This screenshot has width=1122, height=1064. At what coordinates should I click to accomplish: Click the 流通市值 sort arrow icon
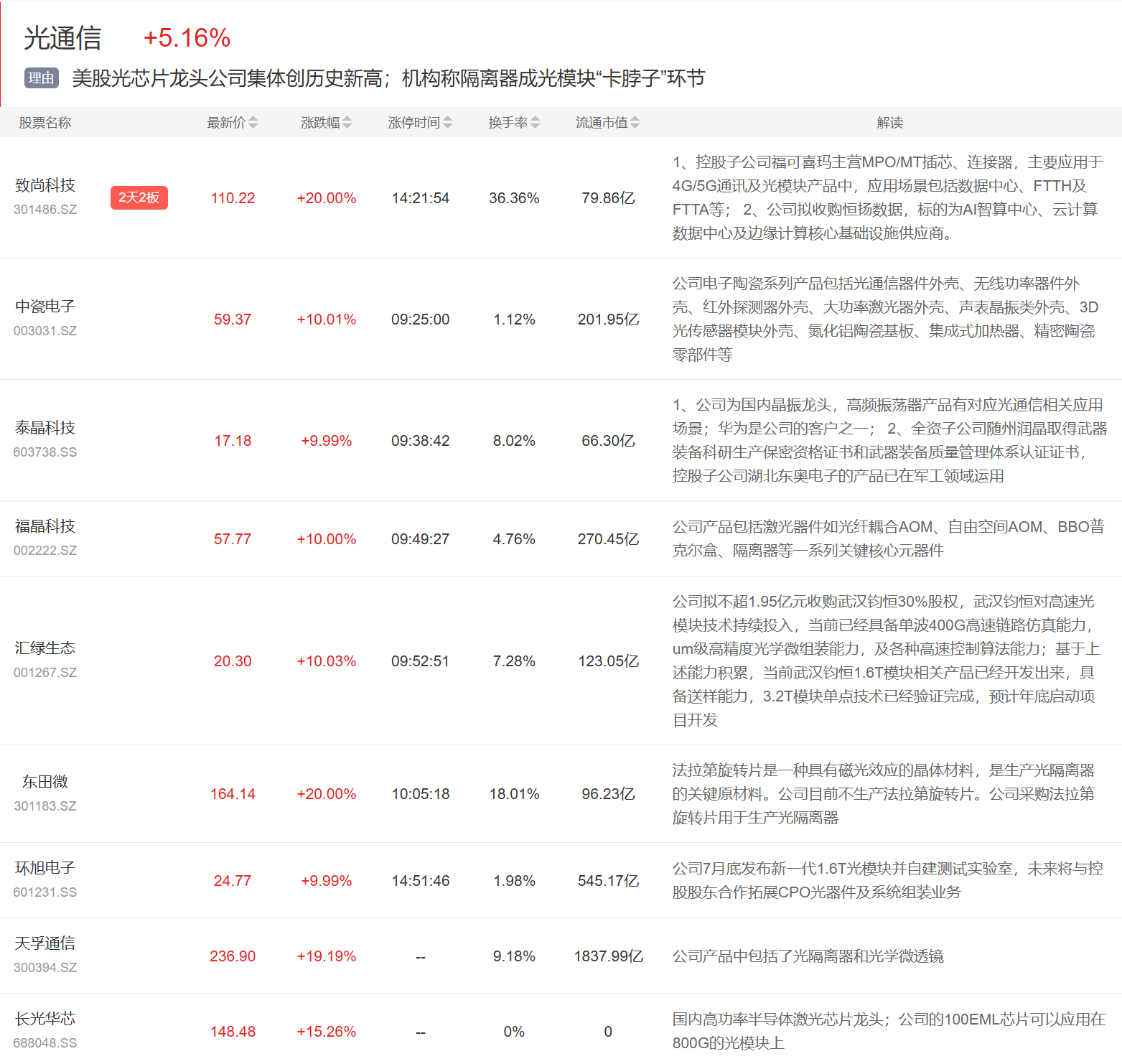click(635, 123)
